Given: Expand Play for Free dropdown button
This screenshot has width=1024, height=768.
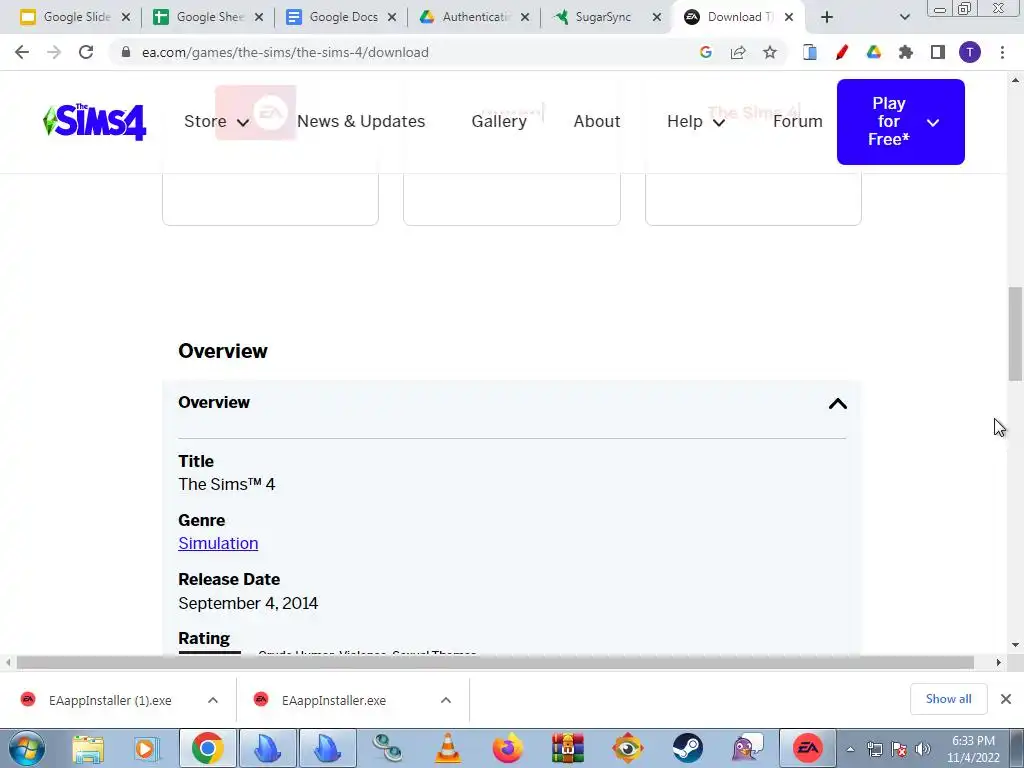Looking at the screenshot, I should point(901,121).
